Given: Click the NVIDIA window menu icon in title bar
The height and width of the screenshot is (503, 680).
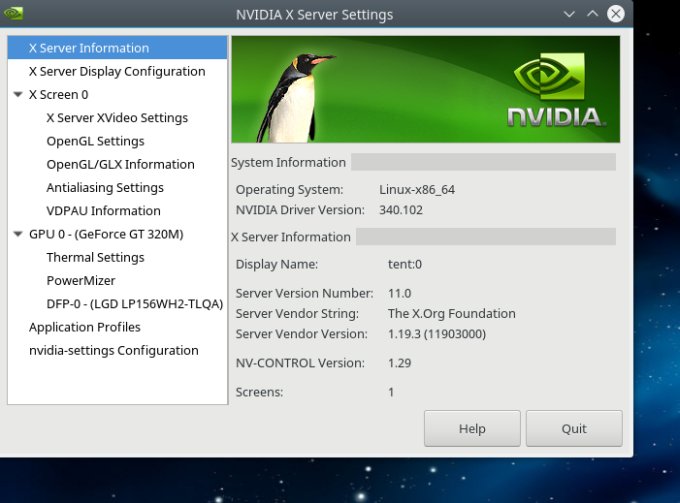Looking at the screenshot, I should [x=13, y=13].
